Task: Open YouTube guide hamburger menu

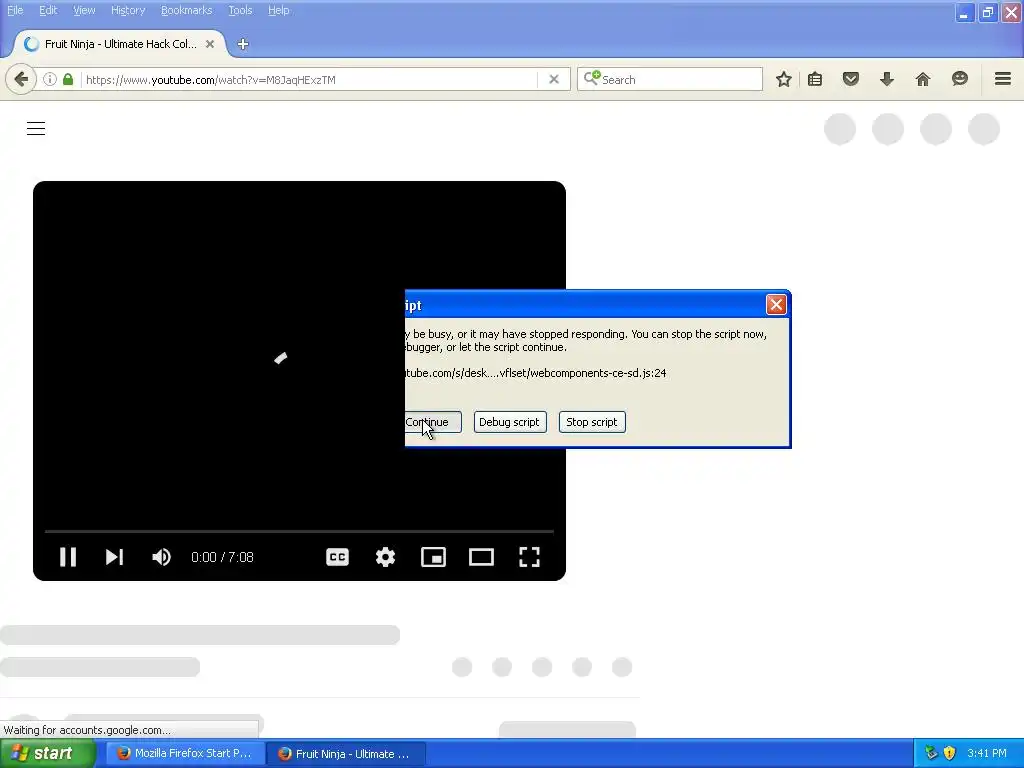Action: coord(36,129)
